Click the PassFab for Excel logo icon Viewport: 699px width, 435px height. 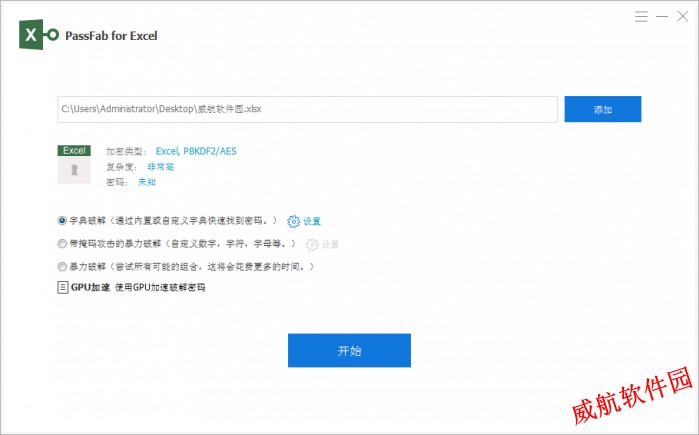coord(39,34)
